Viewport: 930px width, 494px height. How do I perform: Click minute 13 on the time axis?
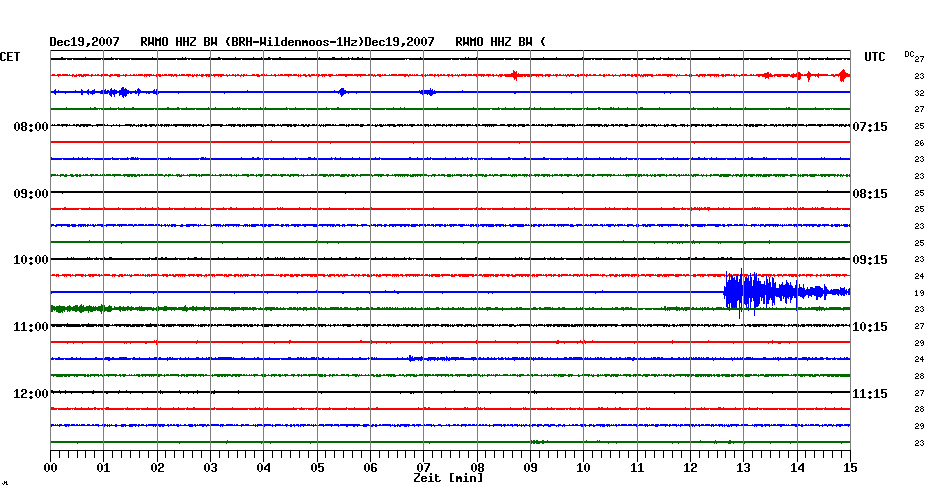pos(744,468)
